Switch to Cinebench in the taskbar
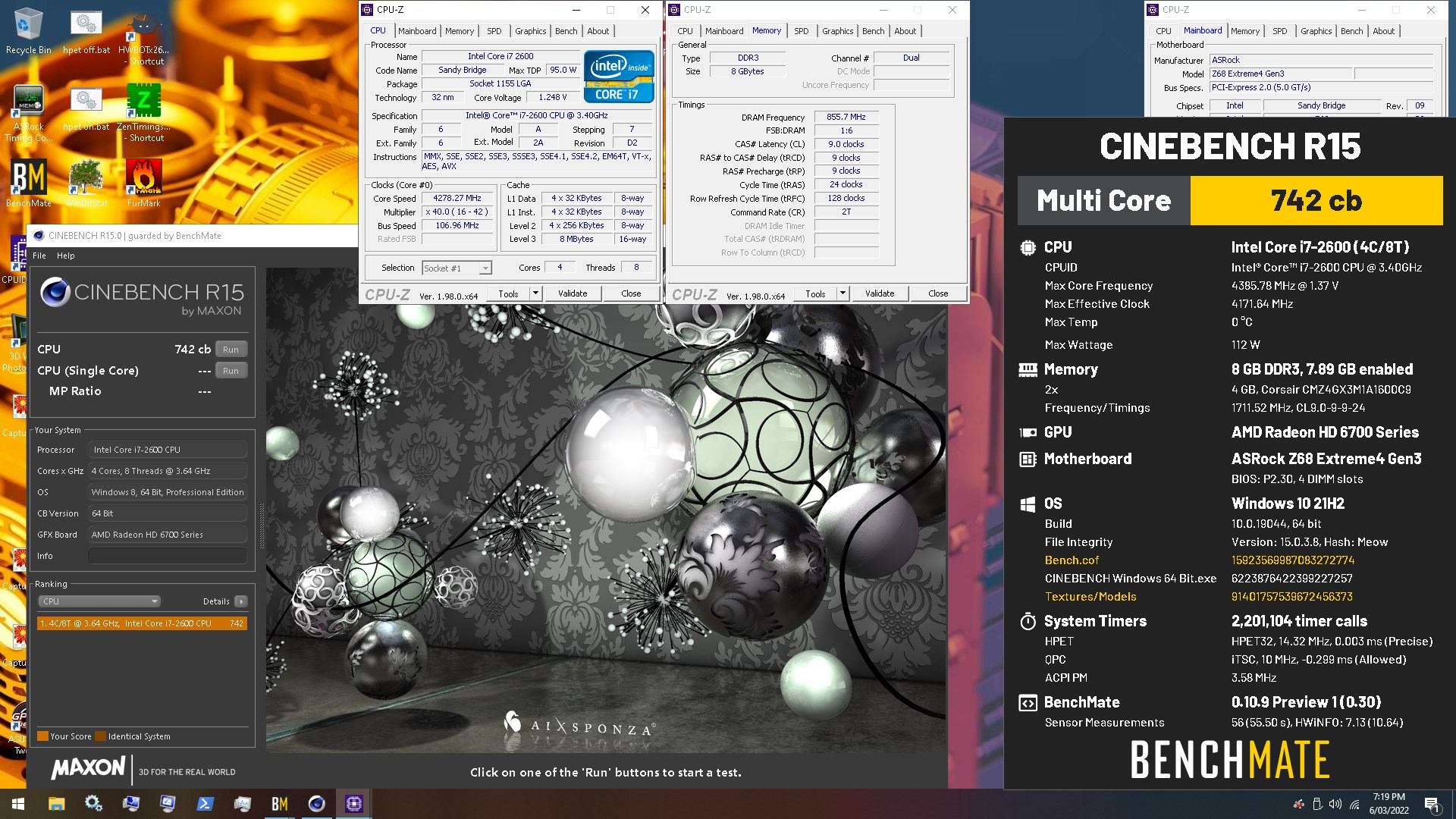1456x819 pixels. tap(316, 804)
